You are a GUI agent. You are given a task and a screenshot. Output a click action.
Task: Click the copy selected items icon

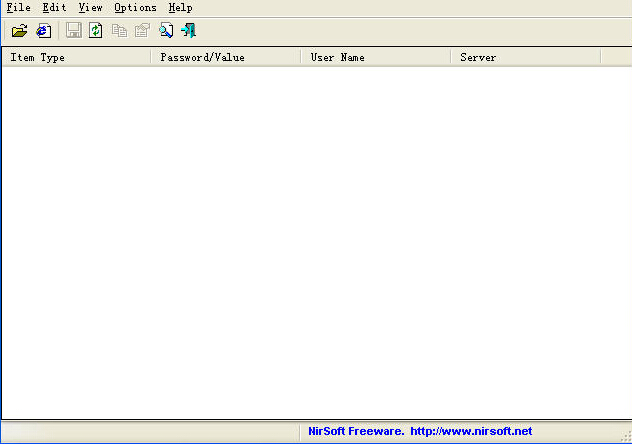tap(120, 31)
